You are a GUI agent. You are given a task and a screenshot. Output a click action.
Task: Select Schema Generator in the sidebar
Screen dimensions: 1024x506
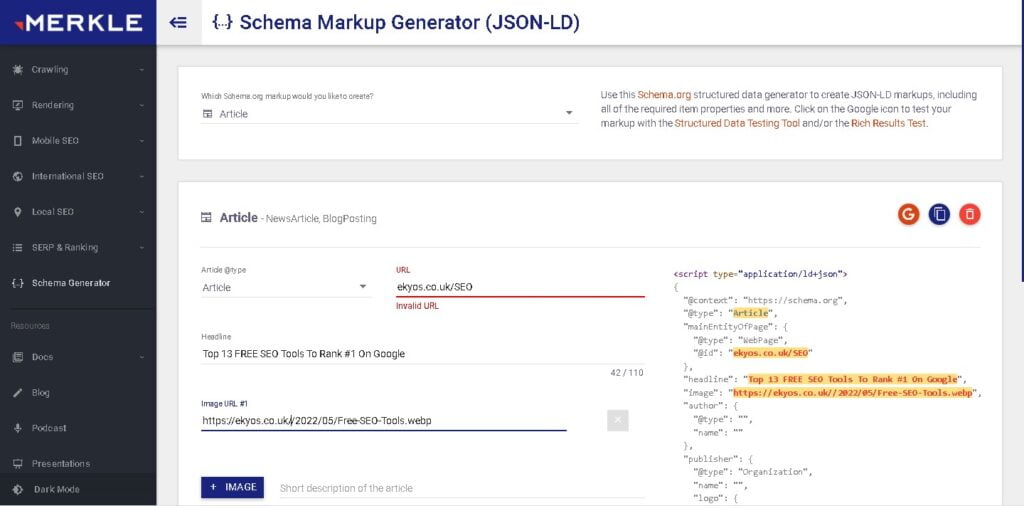[78, 283]
